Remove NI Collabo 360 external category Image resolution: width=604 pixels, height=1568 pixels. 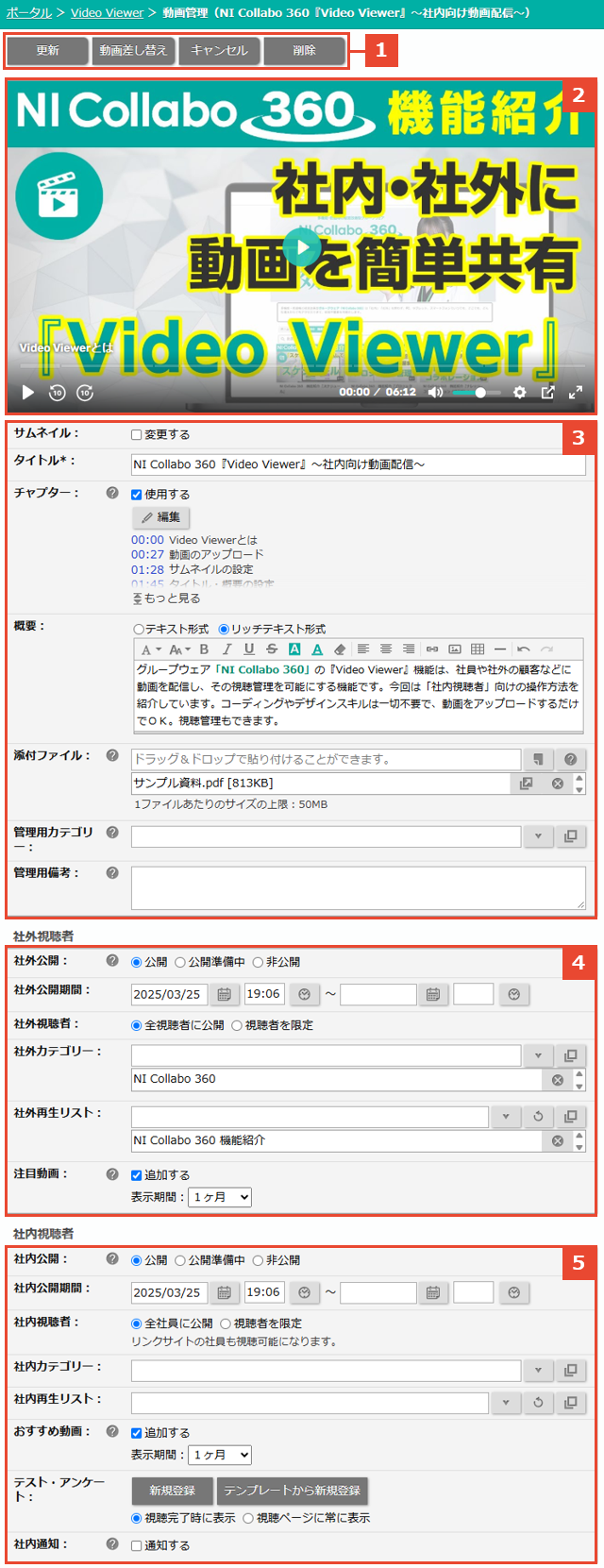pyautogui.click(x=558, y=1079)
